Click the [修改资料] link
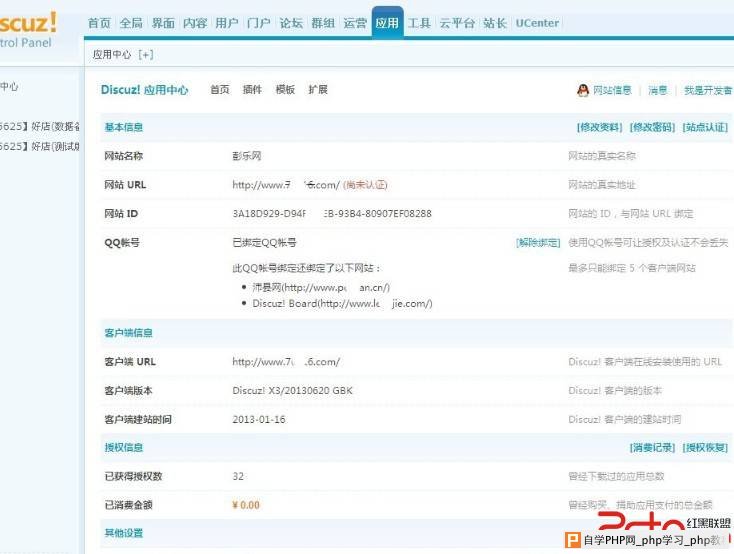Viewport: 734px width, 554px height. click(599, 127)
